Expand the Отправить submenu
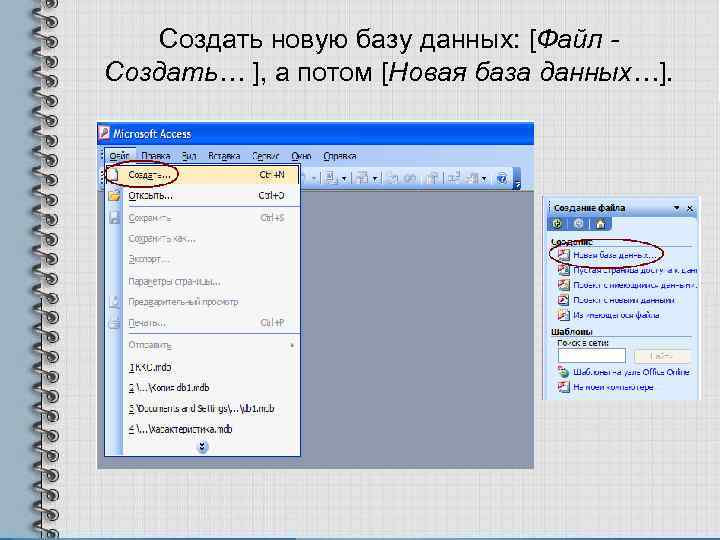 coord(202,345)
